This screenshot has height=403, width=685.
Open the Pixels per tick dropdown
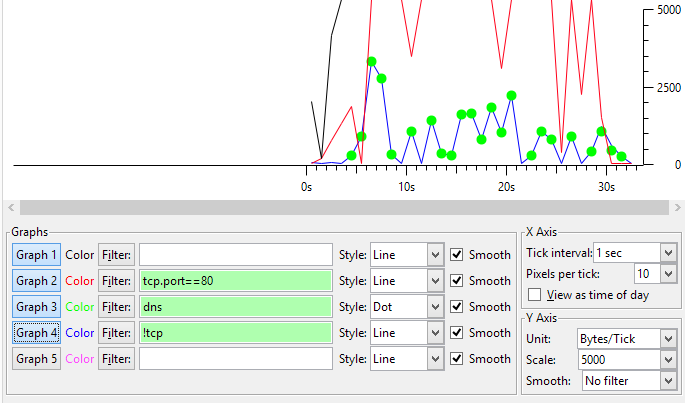point(656,274)
